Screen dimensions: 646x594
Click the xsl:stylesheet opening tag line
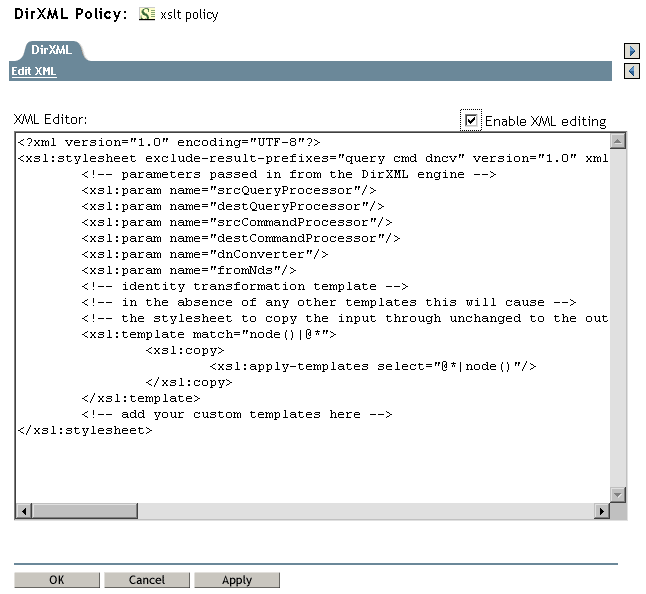tap(313, 159)
